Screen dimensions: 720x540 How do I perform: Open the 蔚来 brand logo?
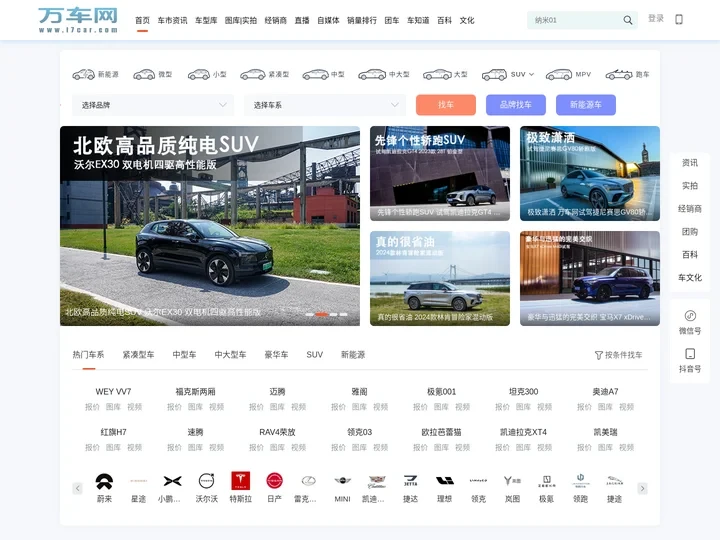(x=104, y=481)
